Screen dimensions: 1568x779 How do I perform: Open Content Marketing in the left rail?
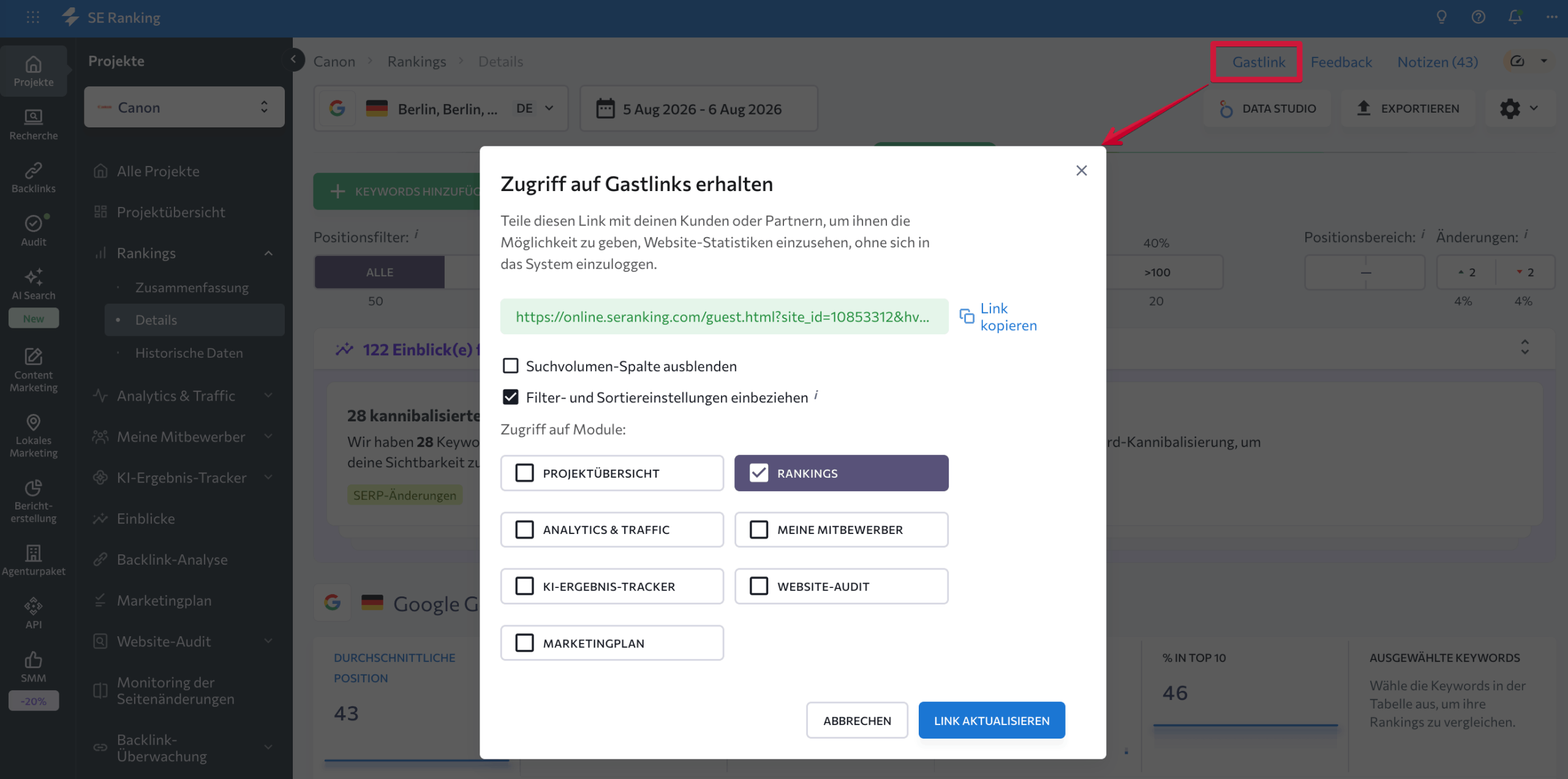(x=34, y=370)
